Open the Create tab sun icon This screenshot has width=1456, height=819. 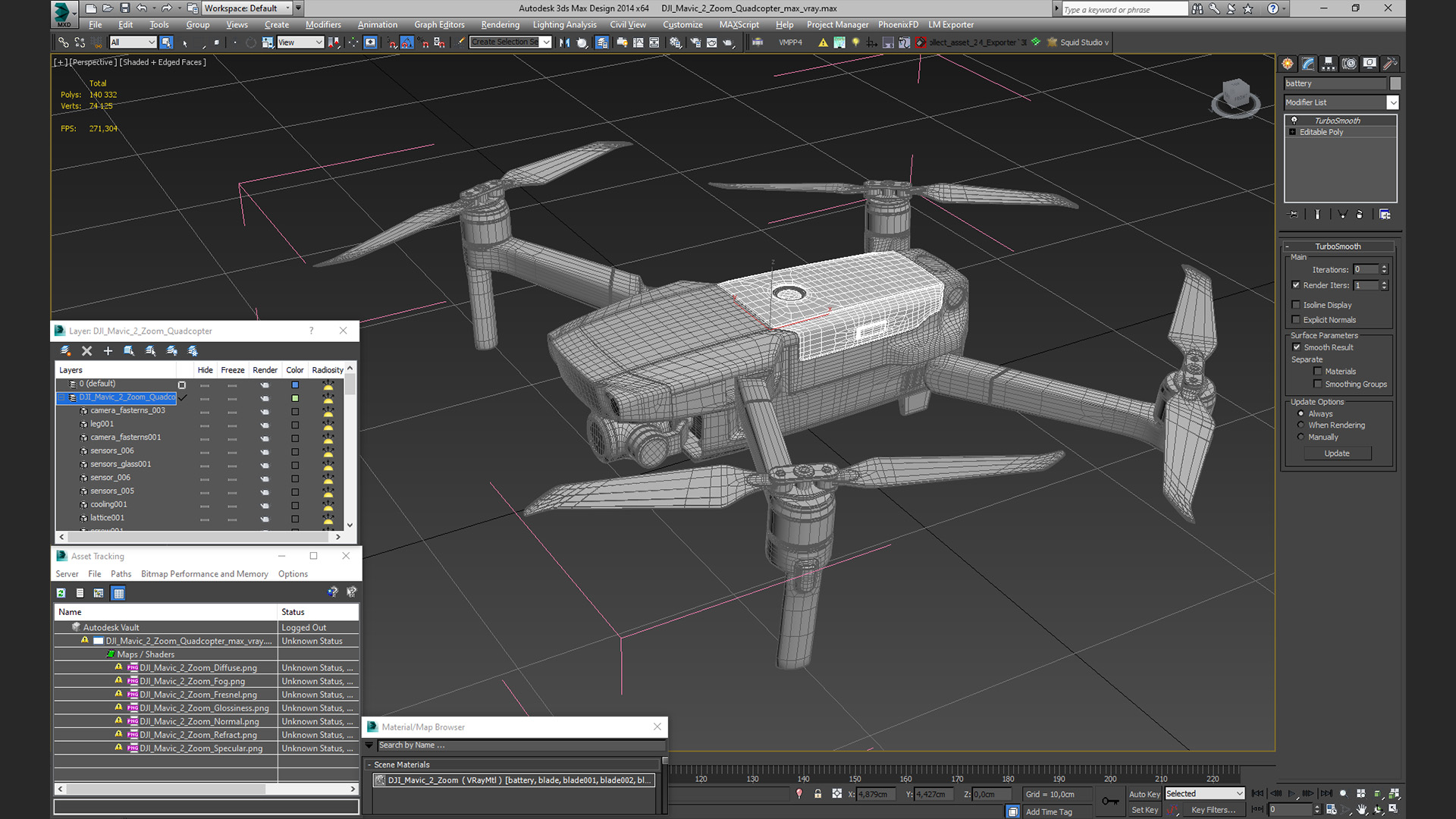1288,64
